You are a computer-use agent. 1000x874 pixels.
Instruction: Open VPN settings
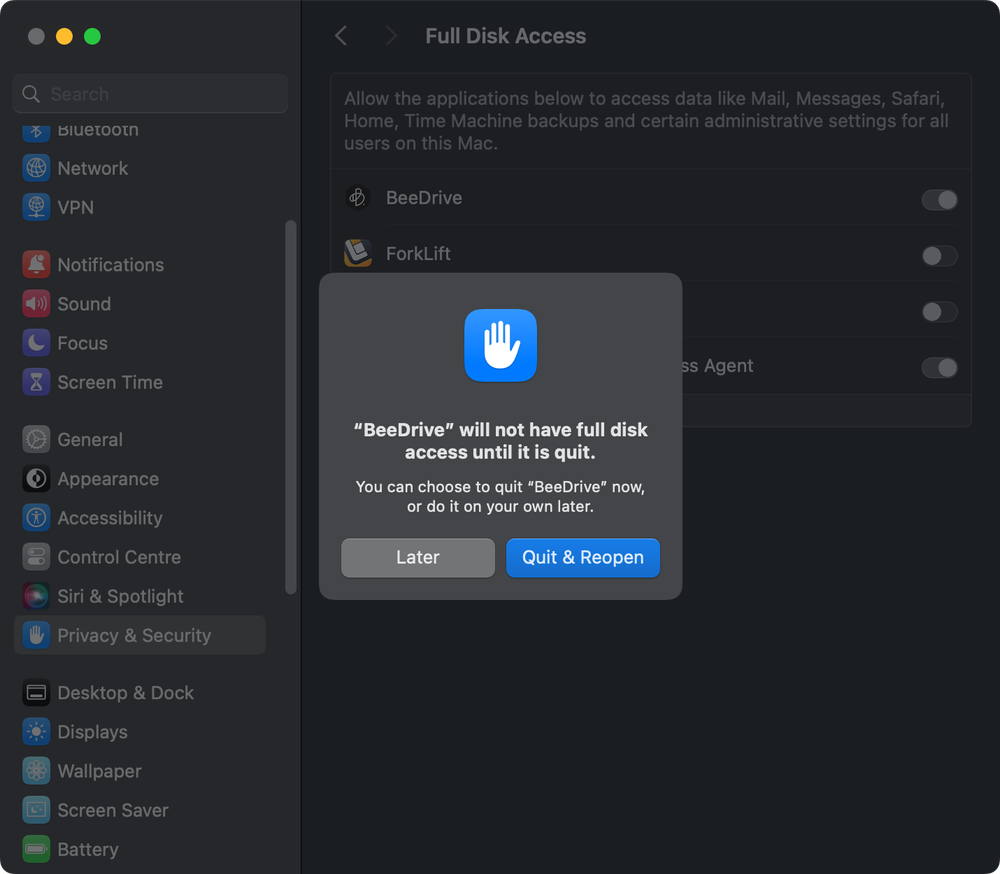140,207
